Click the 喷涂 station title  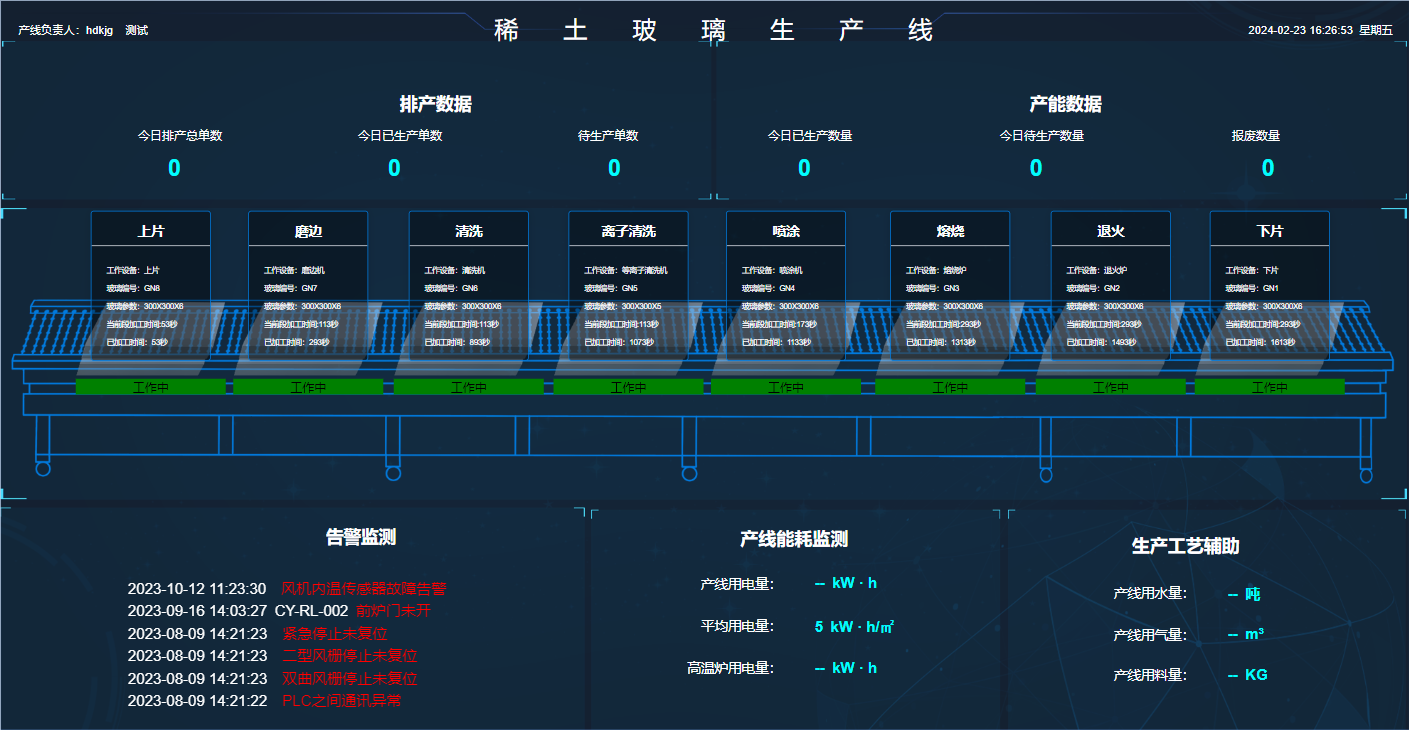tap(786, 231)
